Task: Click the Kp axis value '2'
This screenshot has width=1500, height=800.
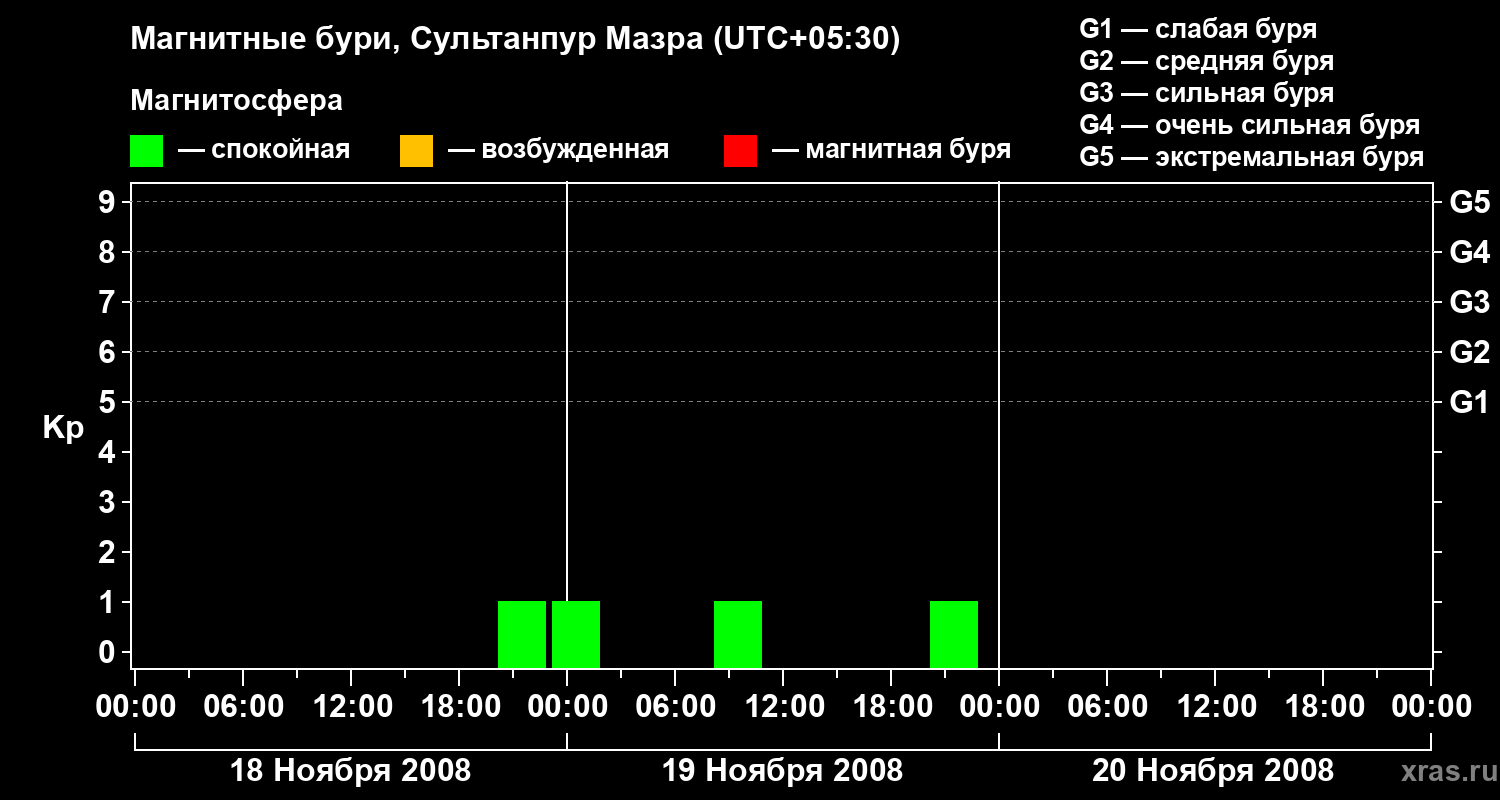Action: [109, 552]
